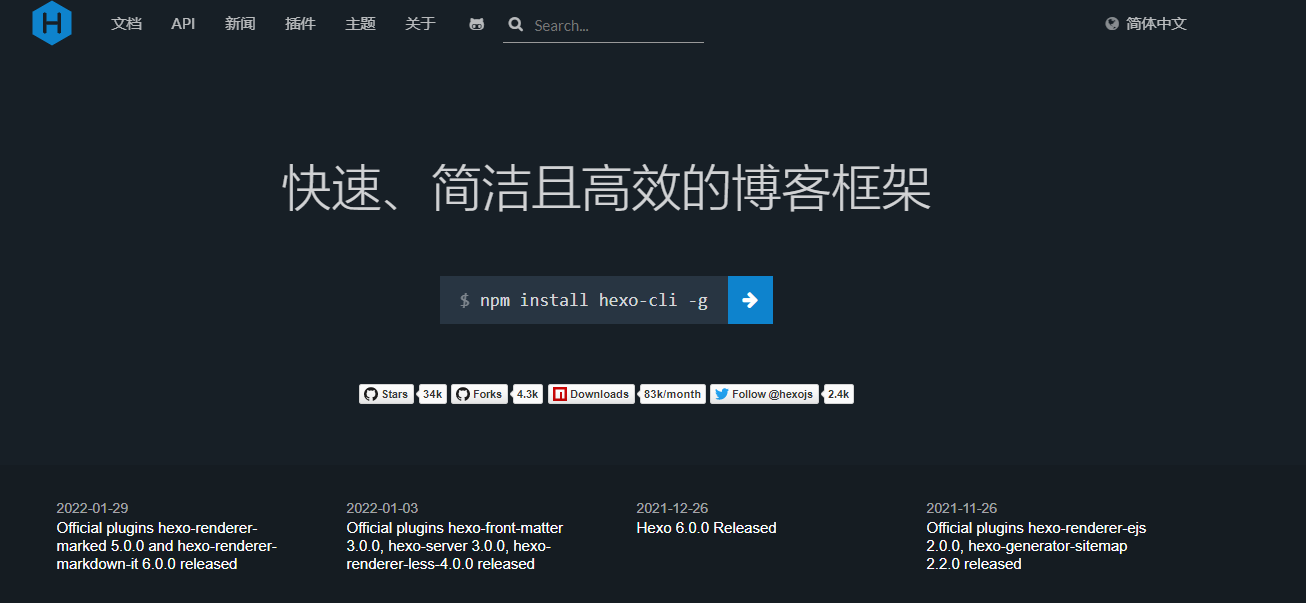Click the GitHub Forks badge
The height and width of the screenshot is (603, 1306).
[x=479, y=394]
